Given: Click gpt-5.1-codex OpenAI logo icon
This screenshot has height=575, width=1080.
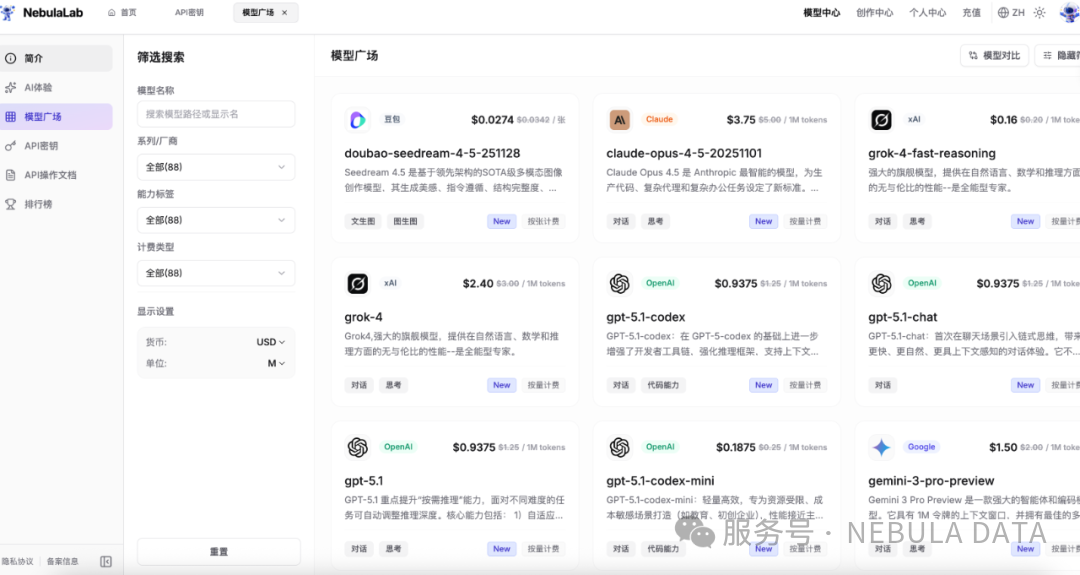Looking at the screenshot, I should (x=619, y=284).
